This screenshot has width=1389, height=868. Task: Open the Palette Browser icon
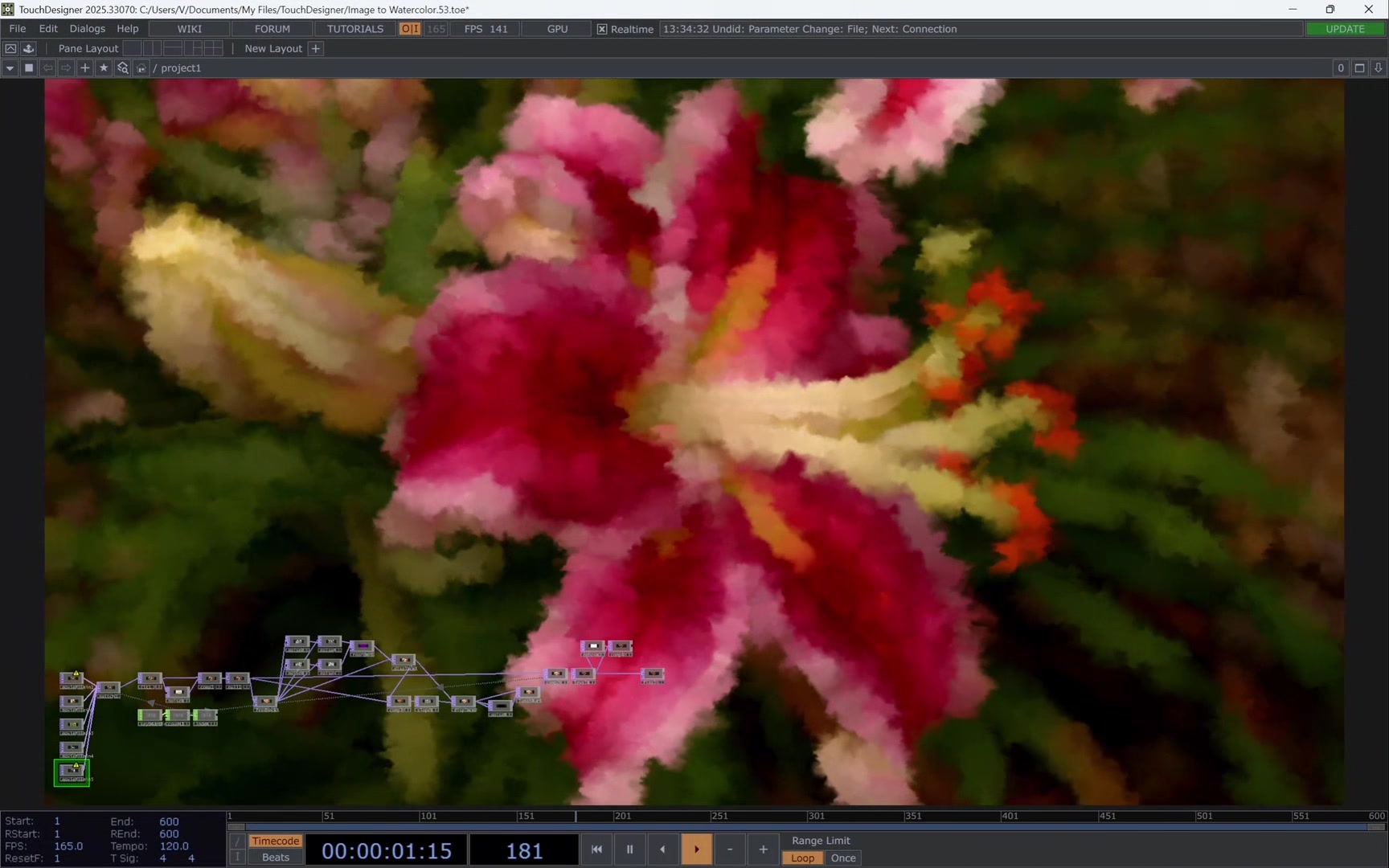(10, 48)
